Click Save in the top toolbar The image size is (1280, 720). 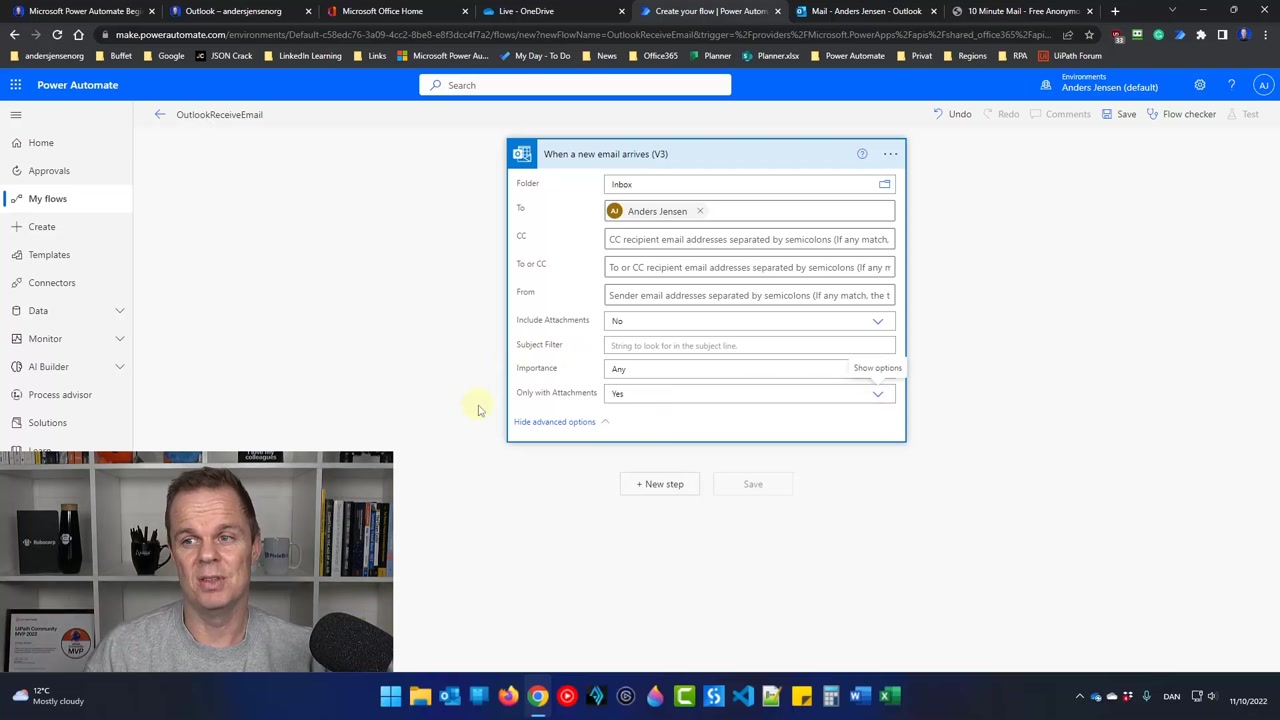1119,114
